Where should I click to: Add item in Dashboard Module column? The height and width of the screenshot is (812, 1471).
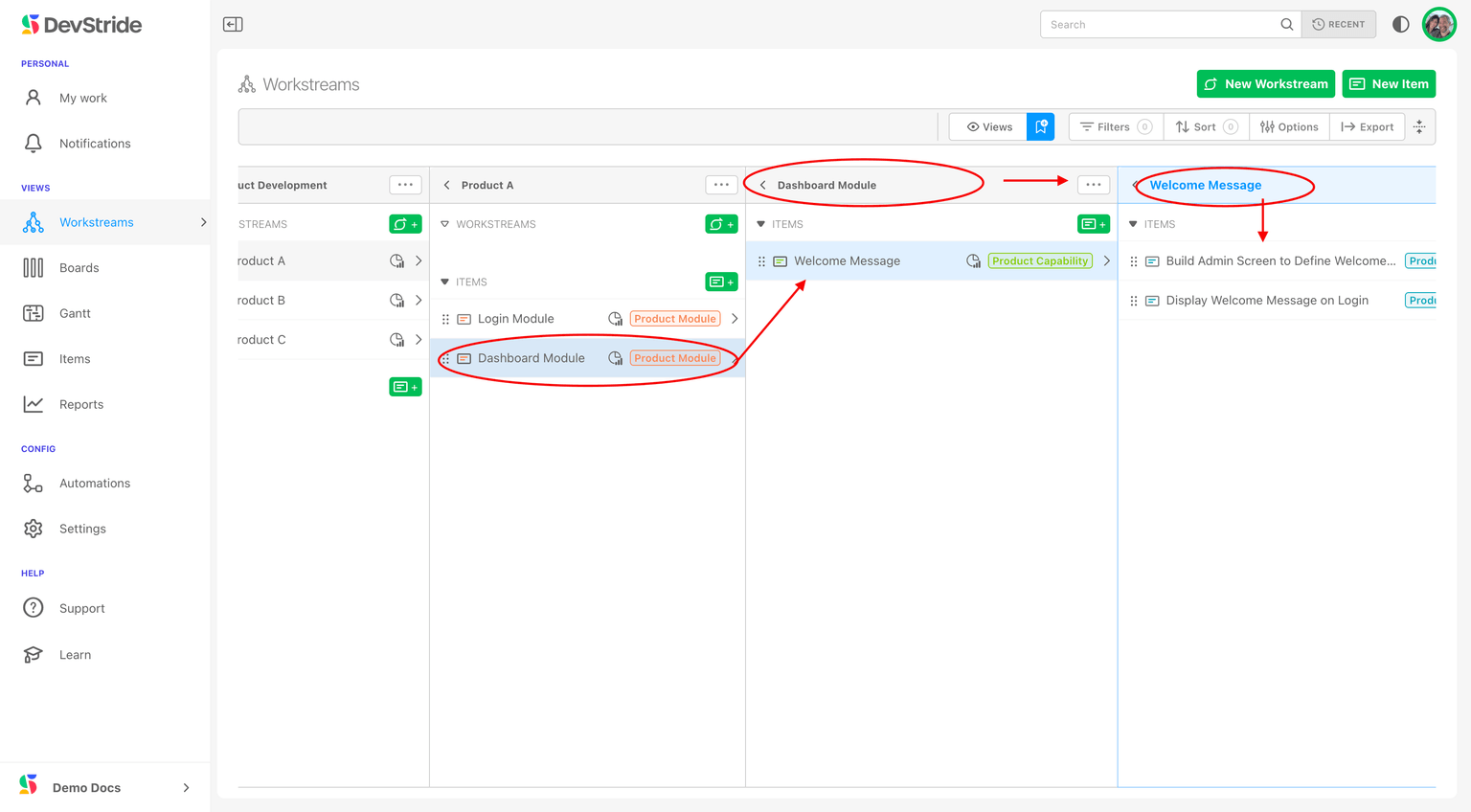(x=1093, y=224)
